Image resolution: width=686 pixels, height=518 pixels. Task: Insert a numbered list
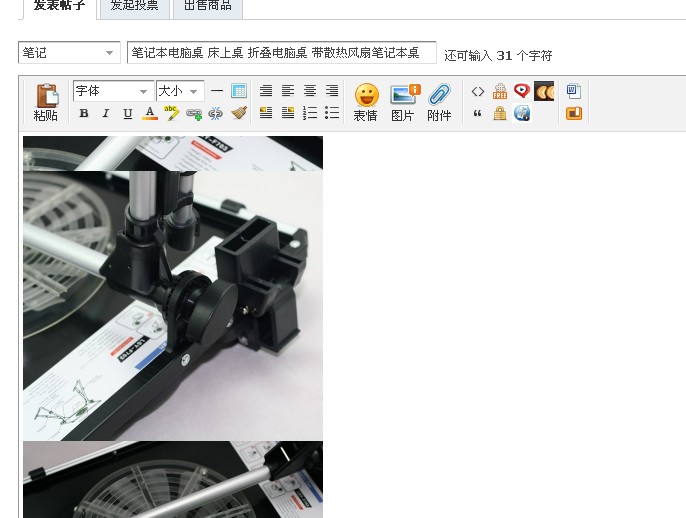(310, 113)
